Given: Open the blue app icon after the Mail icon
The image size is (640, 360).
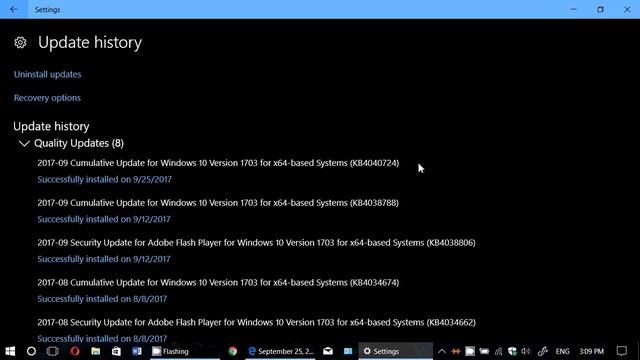Looking at the screenshot, I should tap(348, 351).
